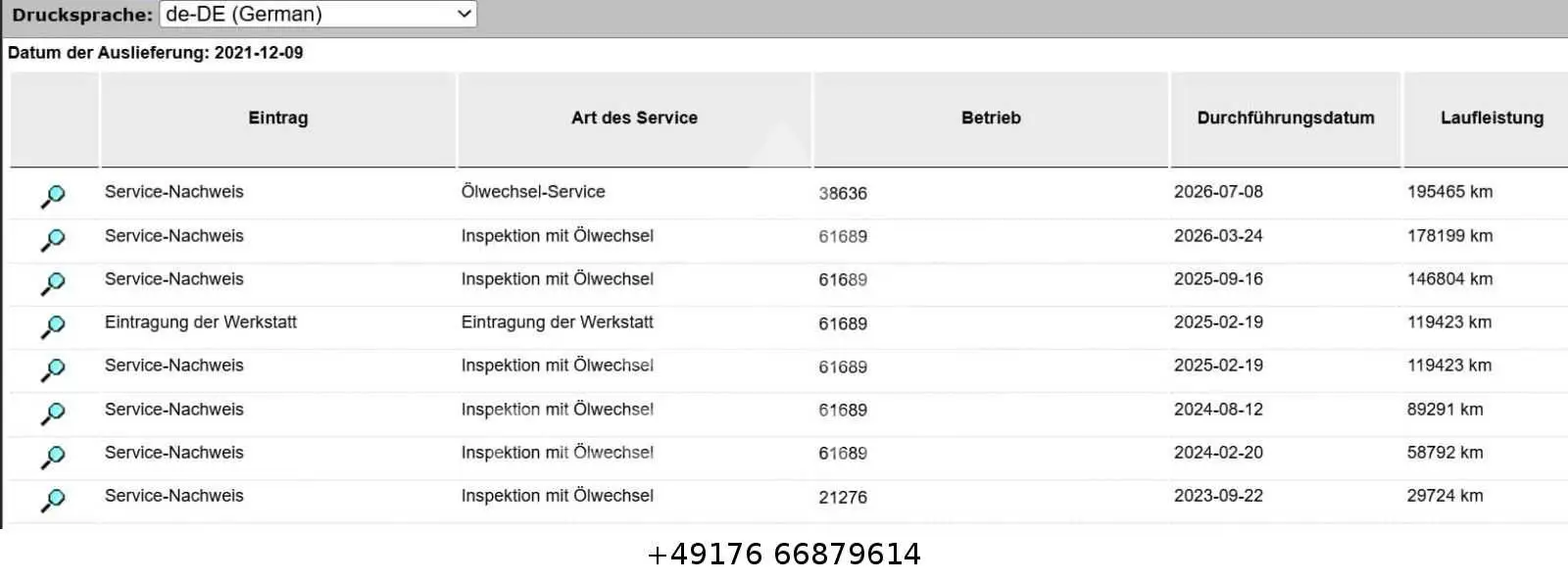
Task: Click the Betrieb number 38636
Action: 843,194
